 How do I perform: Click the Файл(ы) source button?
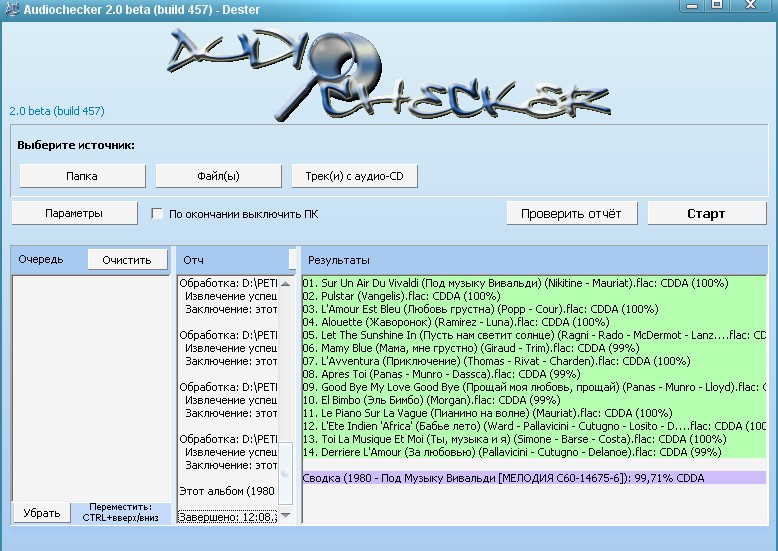point(219,176)
